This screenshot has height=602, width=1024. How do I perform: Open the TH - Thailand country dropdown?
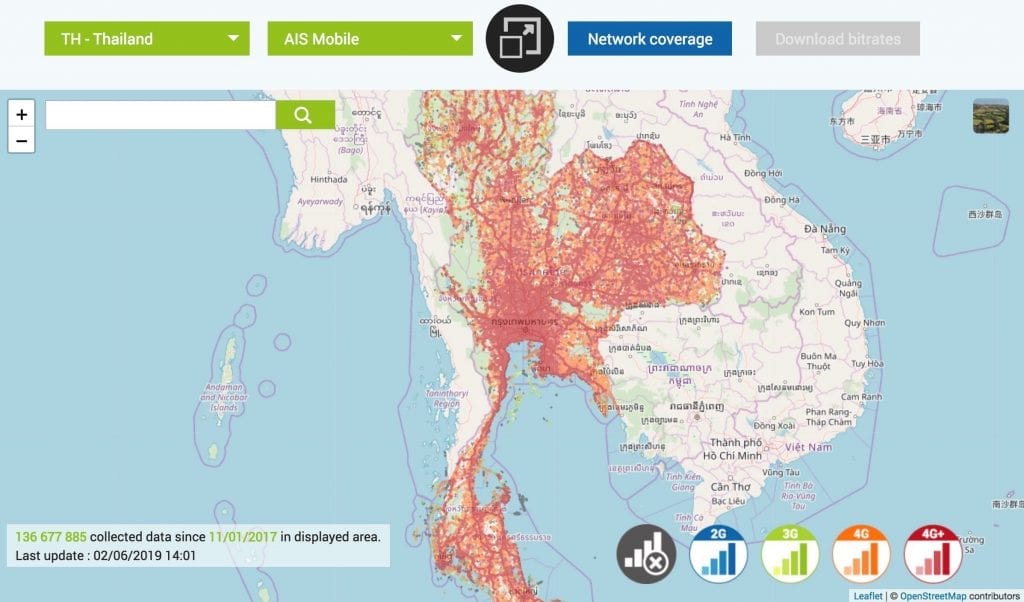click(x=147, y=39)
